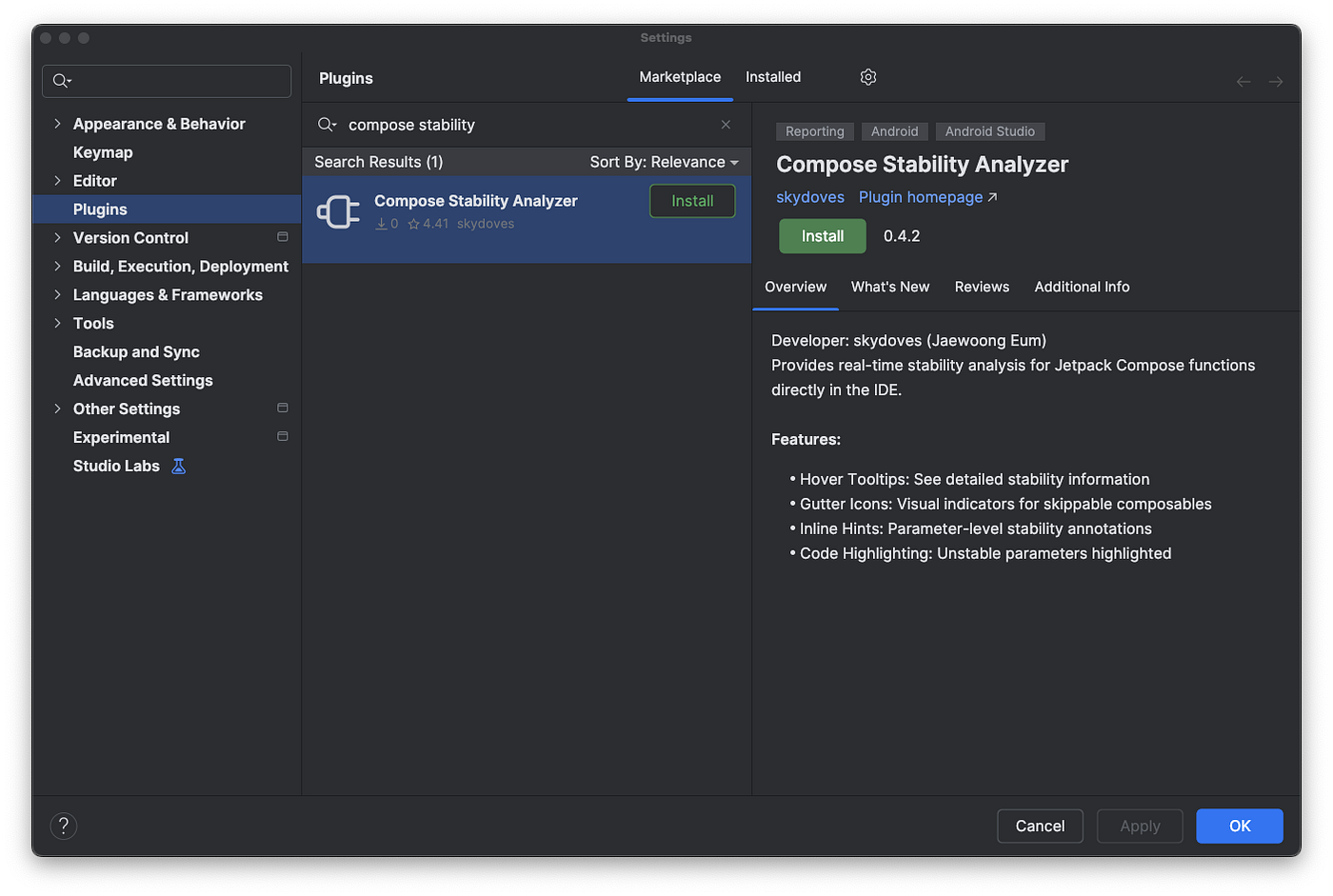Click the Compose Stability Analyzer detail title

(x=923, y=165)
